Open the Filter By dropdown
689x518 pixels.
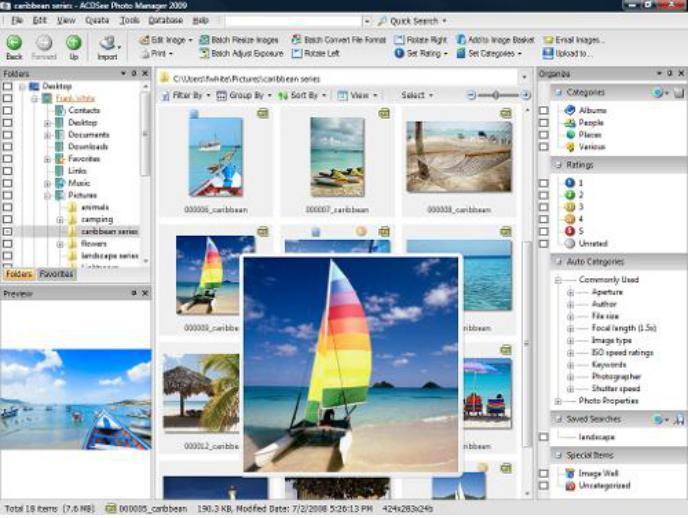click(186, 95)
